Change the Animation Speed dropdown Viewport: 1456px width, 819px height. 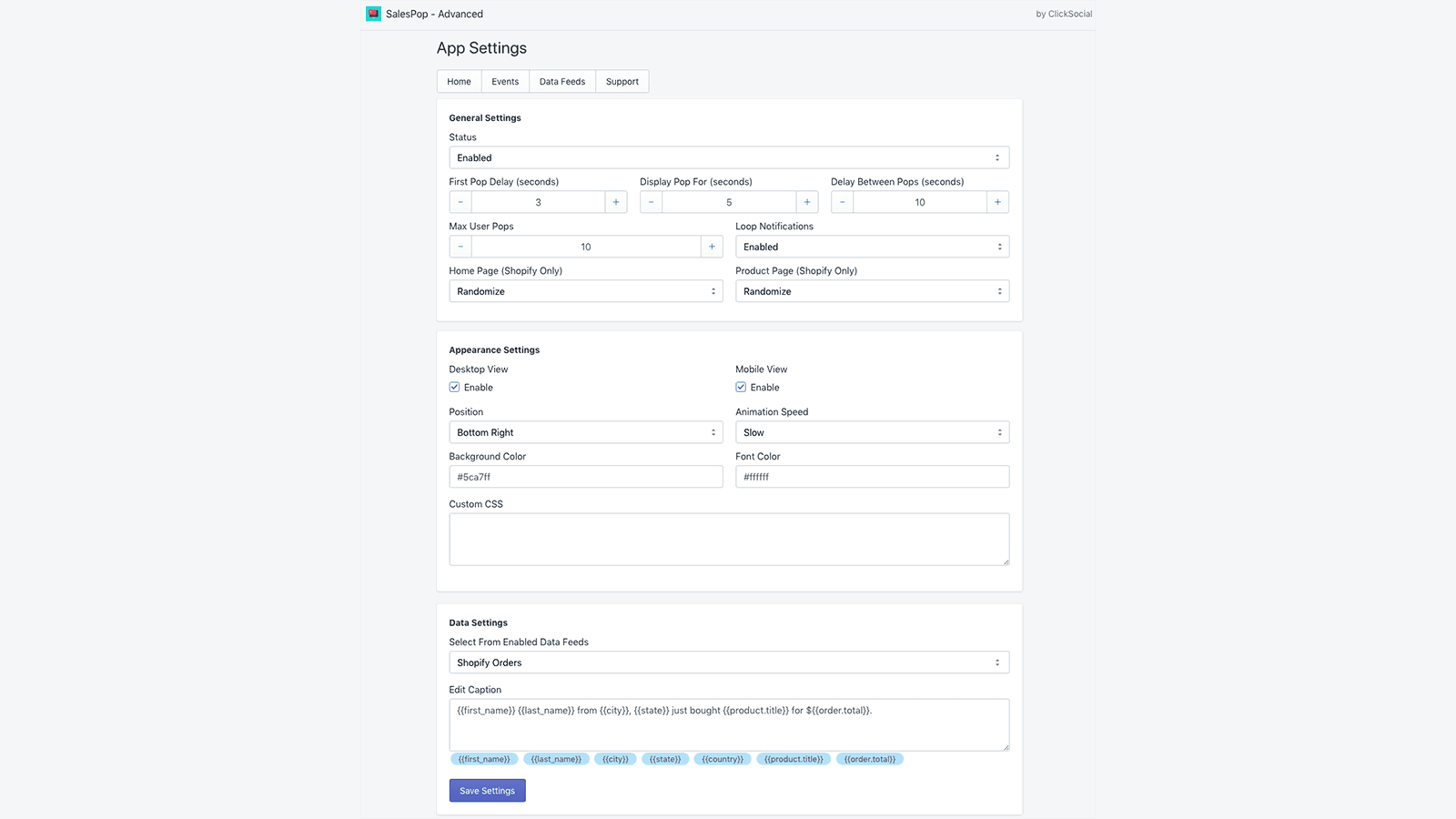pos(872,431)
